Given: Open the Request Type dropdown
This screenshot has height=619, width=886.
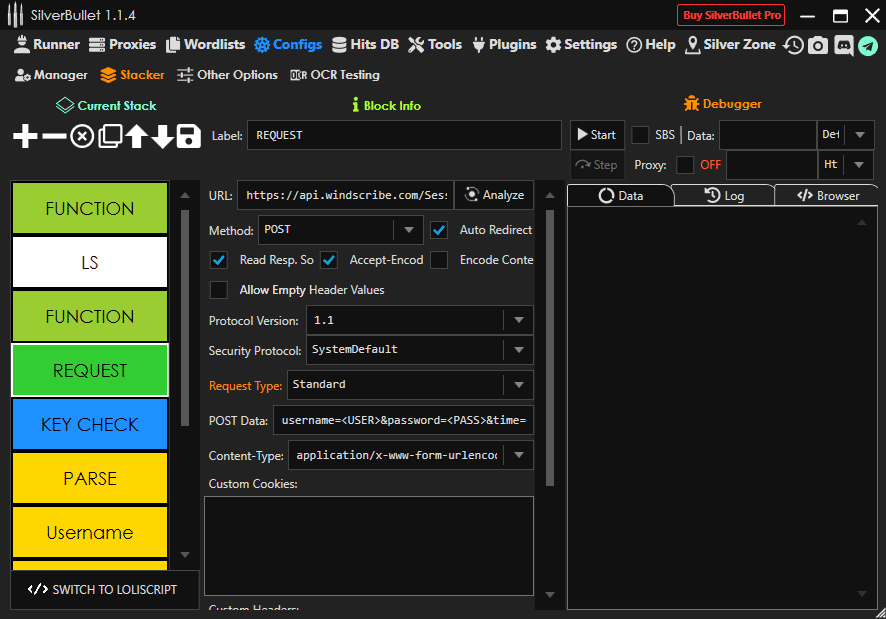Looking at the screenshot, I should (410, 384).
